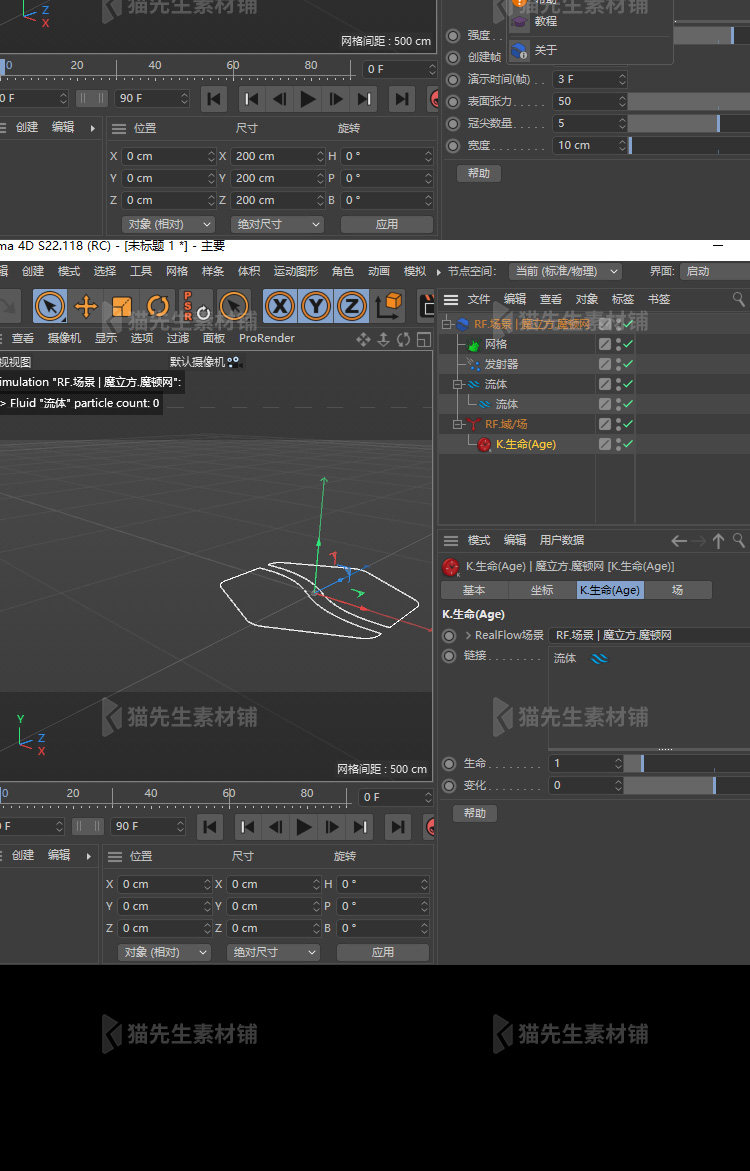Activate the Rotate tool in toolbar
Screen dimensions: 750x1171
pyautogui.click(x=158, y=306)
